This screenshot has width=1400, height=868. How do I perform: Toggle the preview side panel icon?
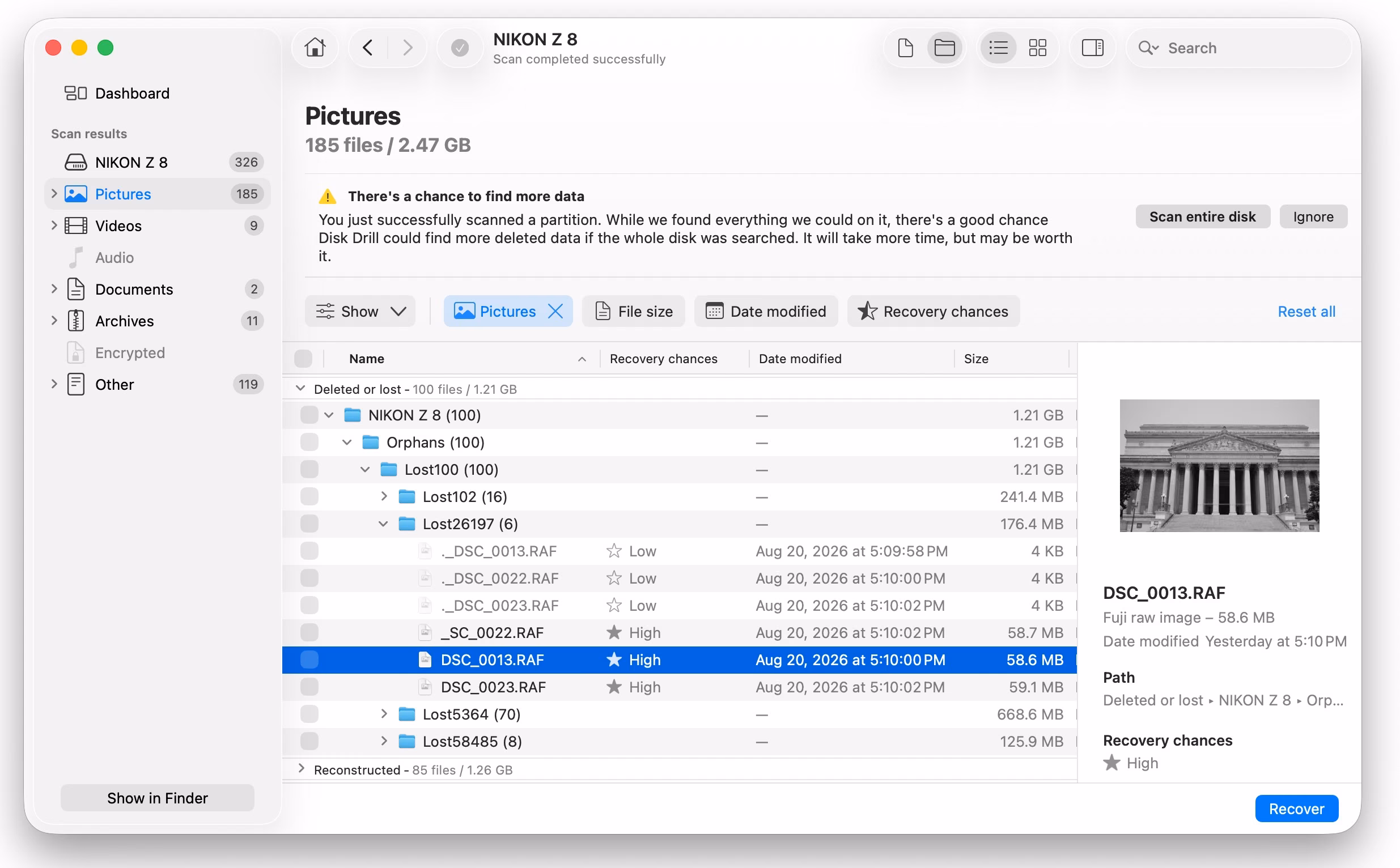pos(1092,48)
